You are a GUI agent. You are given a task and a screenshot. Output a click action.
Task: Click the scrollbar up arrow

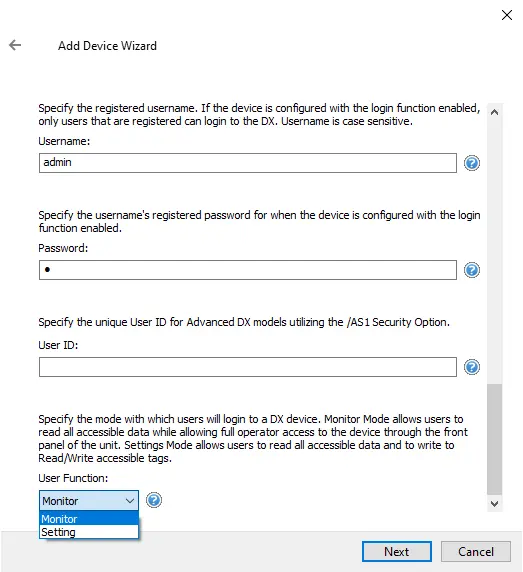coord(495,112)
